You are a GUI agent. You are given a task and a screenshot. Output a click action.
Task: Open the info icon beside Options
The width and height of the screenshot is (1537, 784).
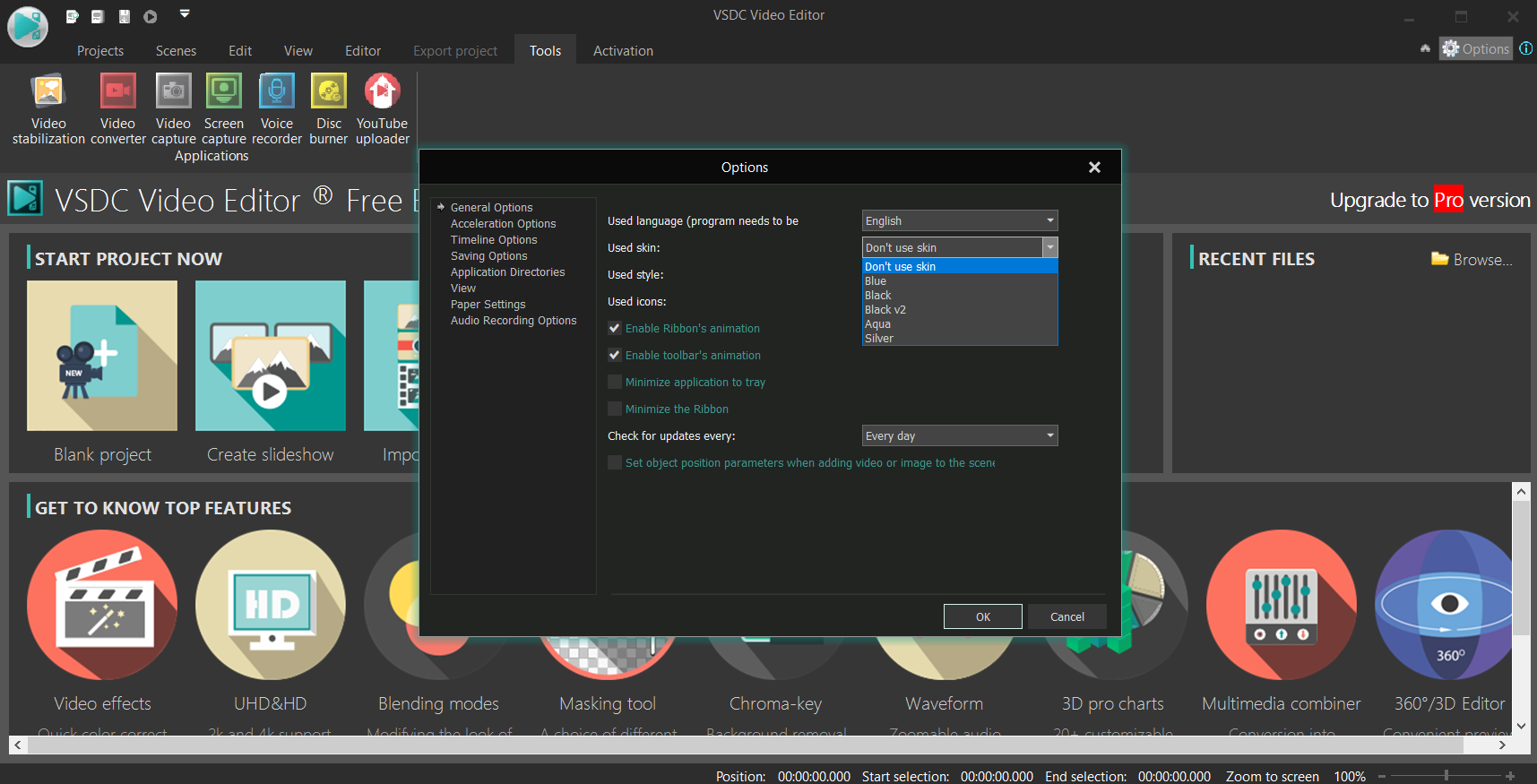[1525, 48]
